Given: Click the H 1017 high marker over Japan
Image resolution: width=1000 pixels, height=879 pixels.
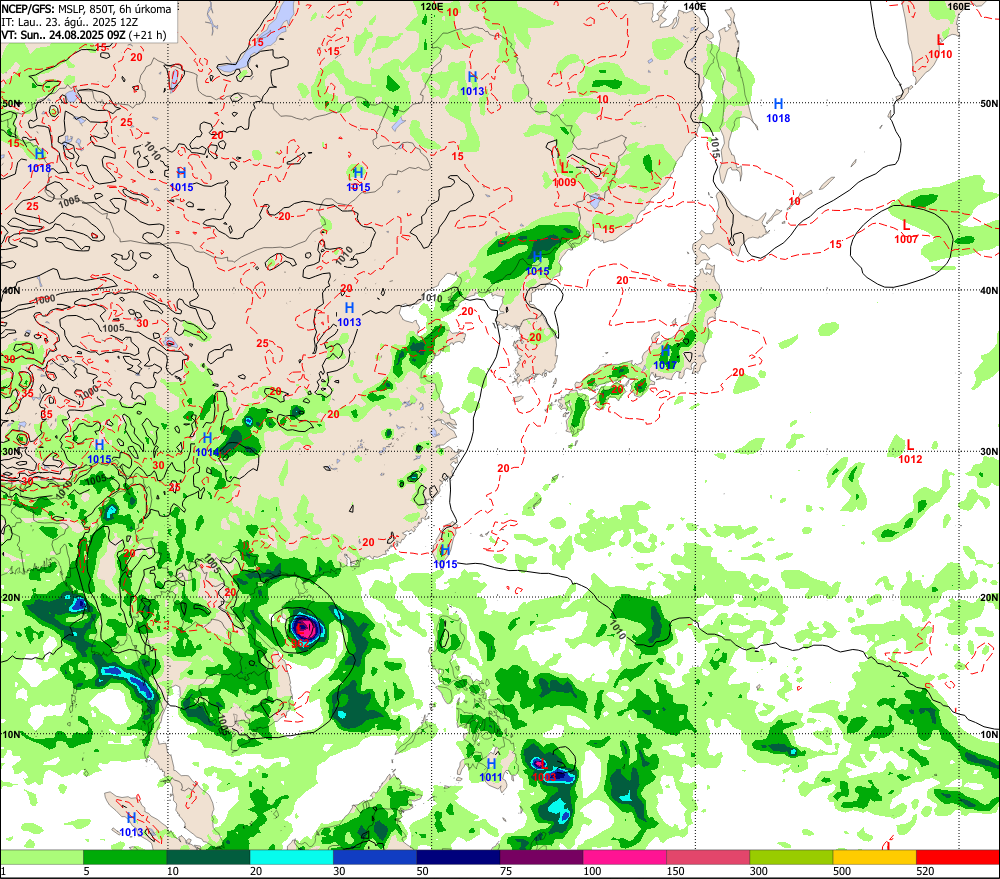Looking at the screenshot, I should click(x=665, y=358).
